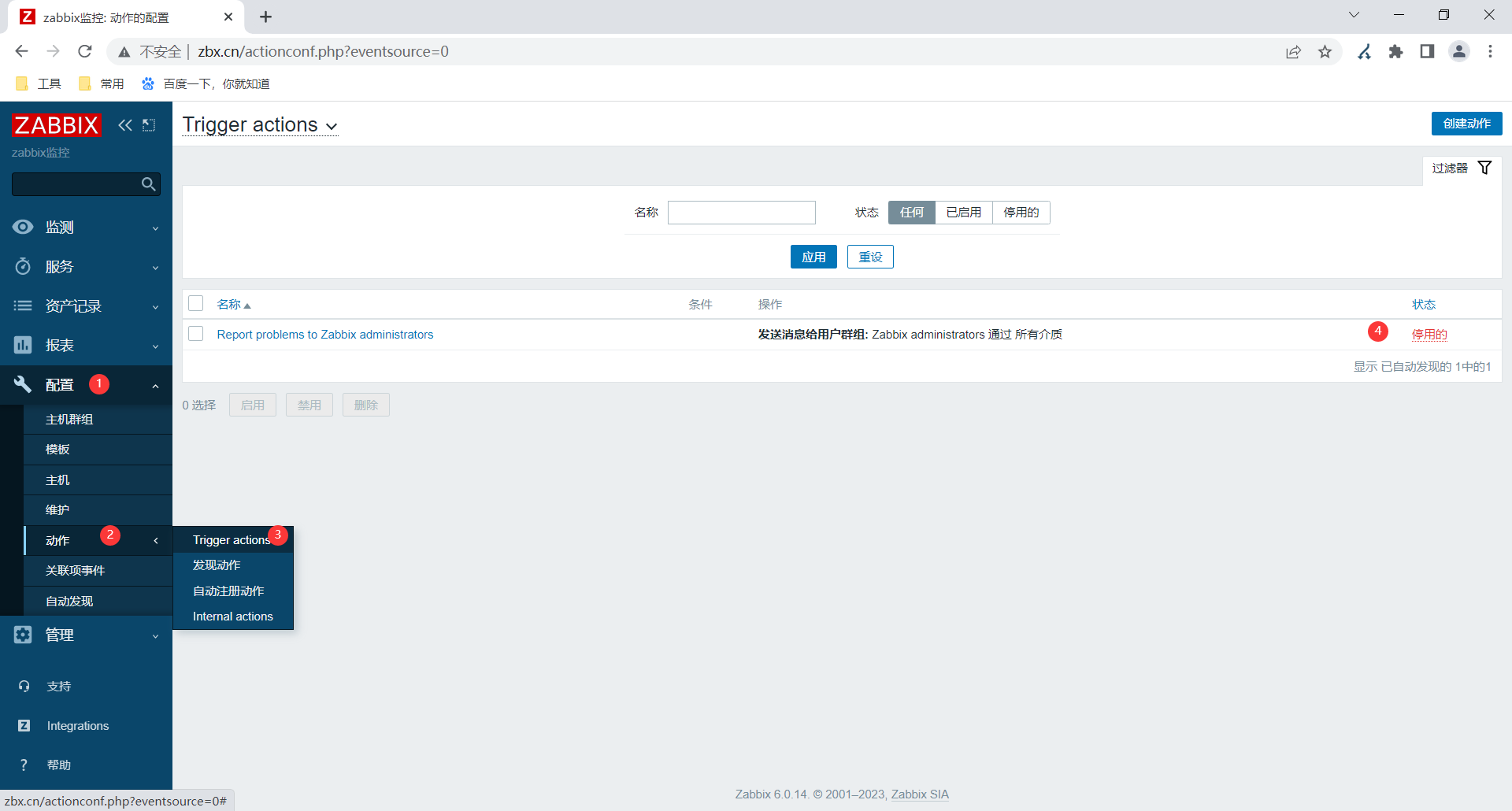Focus the sidebar search field
This screenshot has width=1512, height=811.
pos(76,184)
